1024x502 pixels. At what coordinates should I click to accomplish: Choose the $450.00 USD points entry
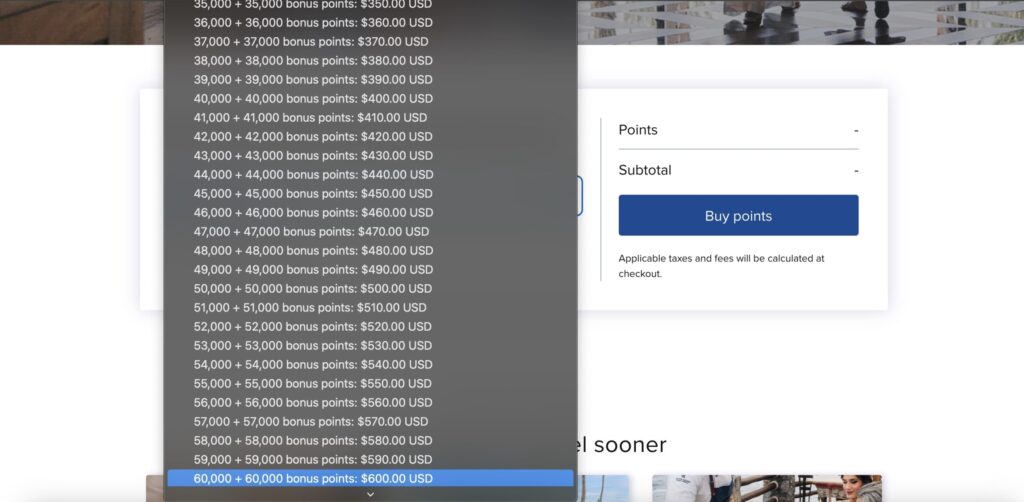[370, 194]
